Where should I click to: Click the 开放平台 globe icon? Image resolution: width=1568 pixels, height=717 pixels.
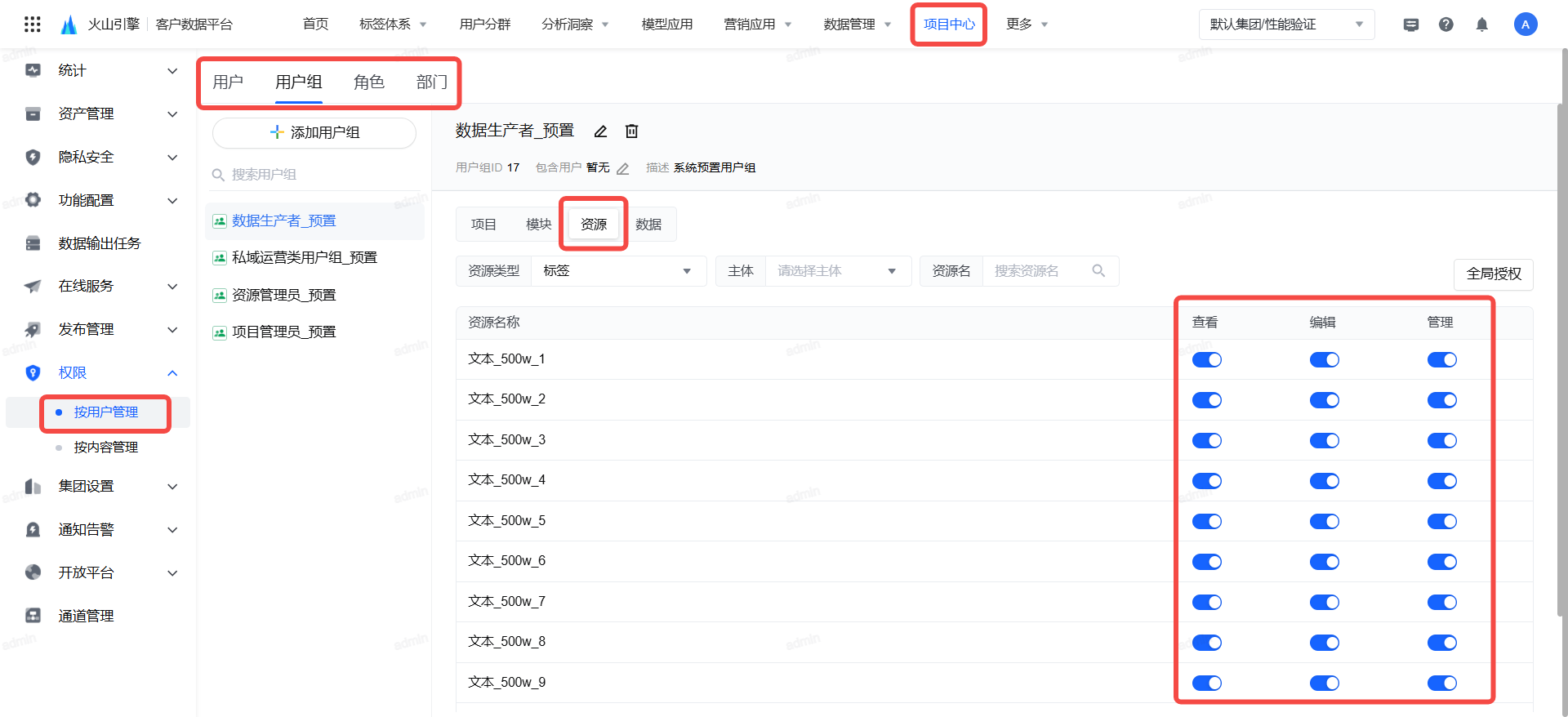[33, 572]
